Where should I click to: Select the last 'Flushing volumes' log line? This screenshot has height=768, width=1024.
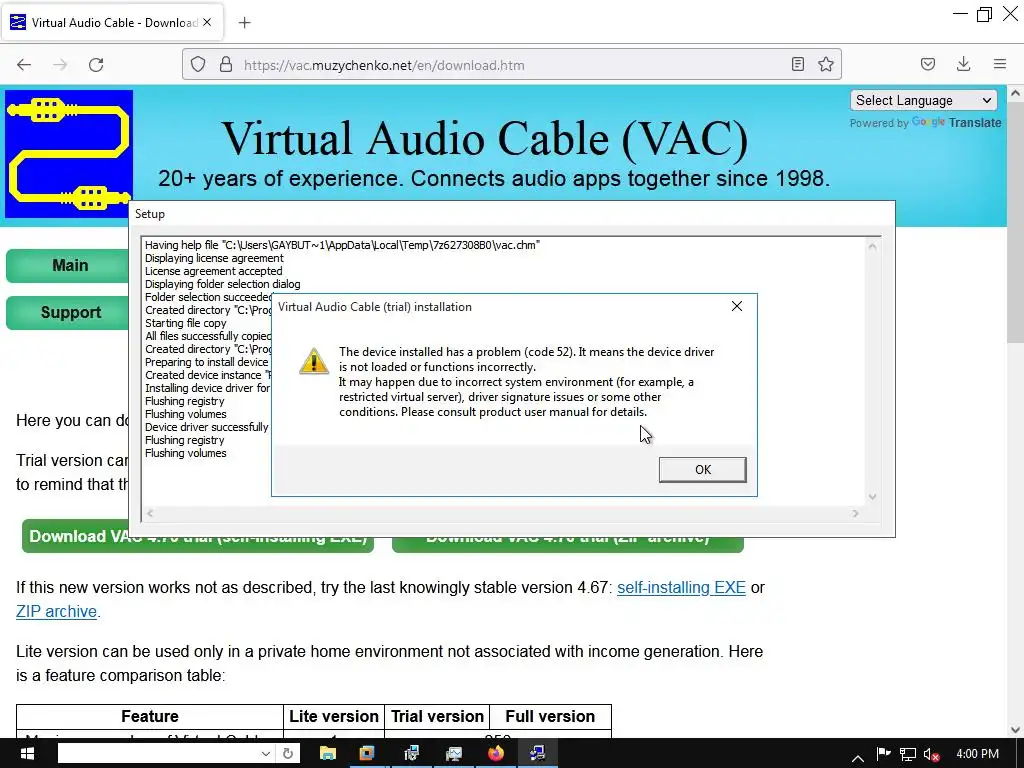click(185, 453)
